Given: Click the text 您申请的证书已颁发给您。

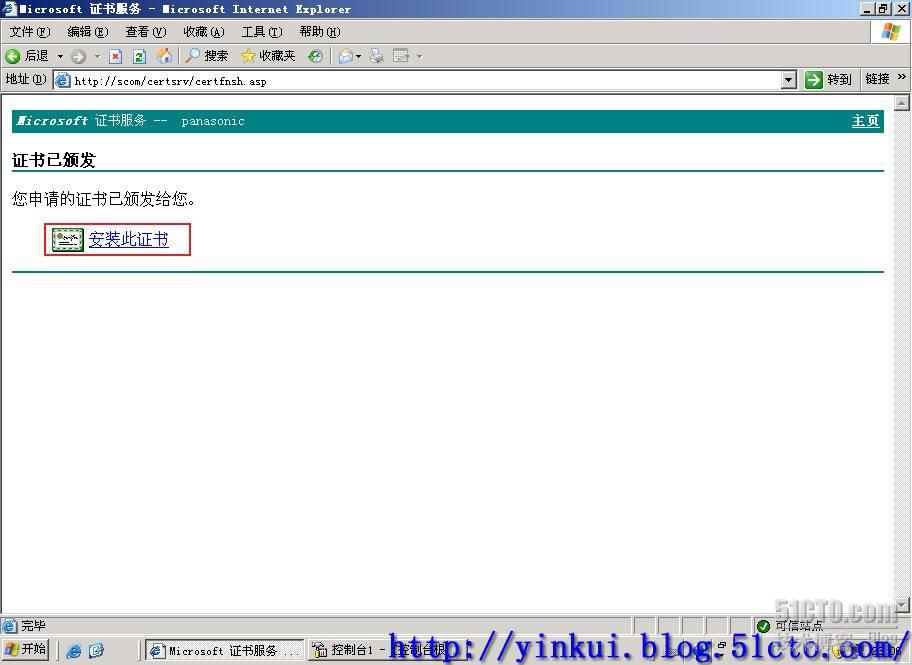Looking at the screenshot, I should point(104,199).
